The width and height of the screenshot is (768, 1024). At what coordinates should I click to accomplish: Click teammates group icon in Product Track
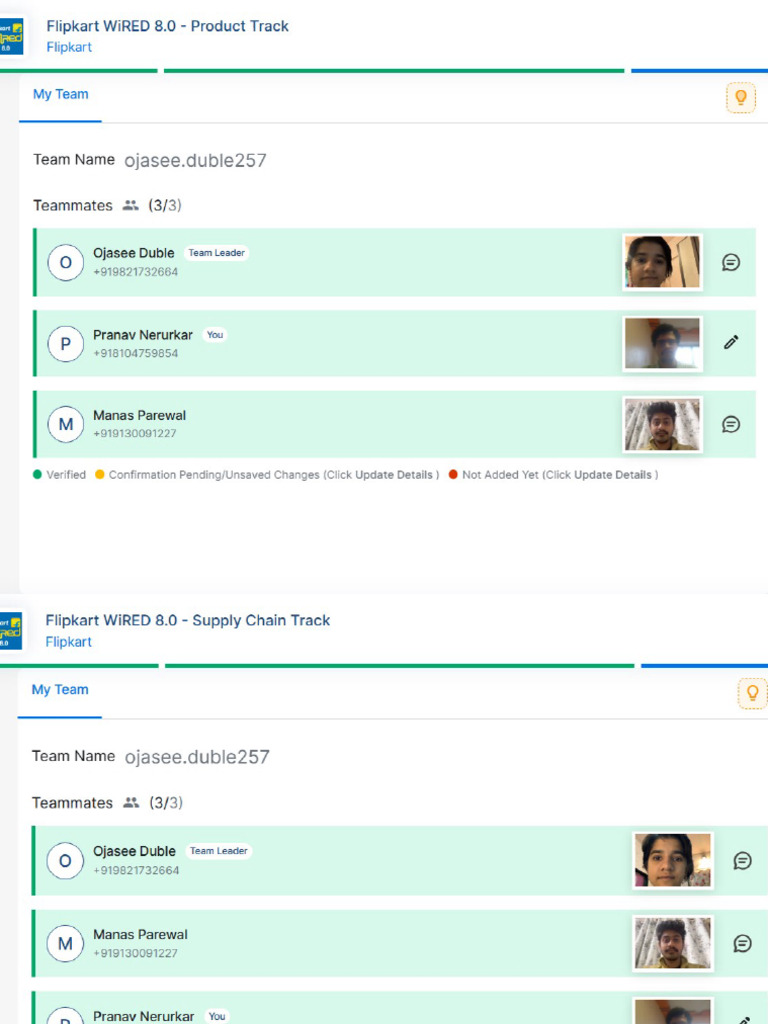tap(131, 206)
